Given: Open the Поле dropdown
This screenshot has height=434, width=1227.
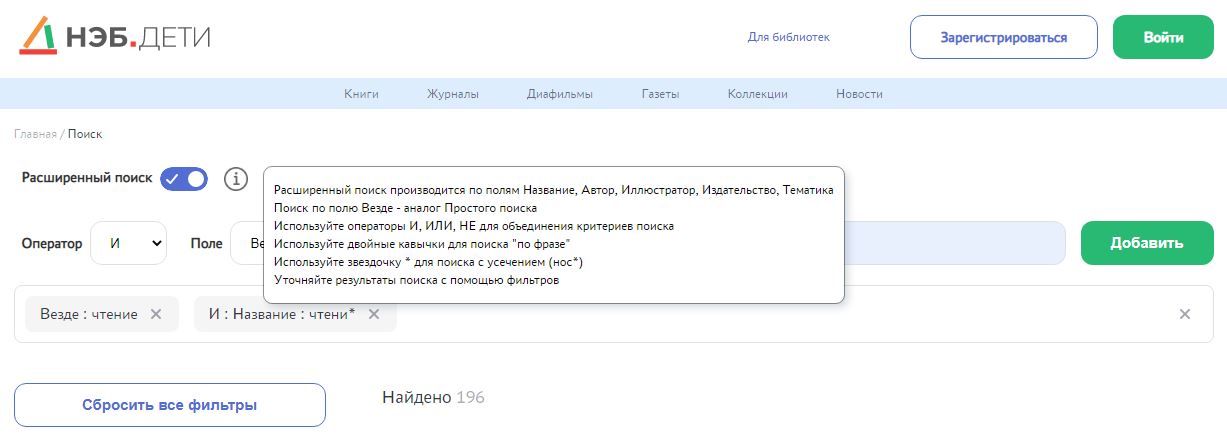Looking at the screenshot, I should 247,243.
